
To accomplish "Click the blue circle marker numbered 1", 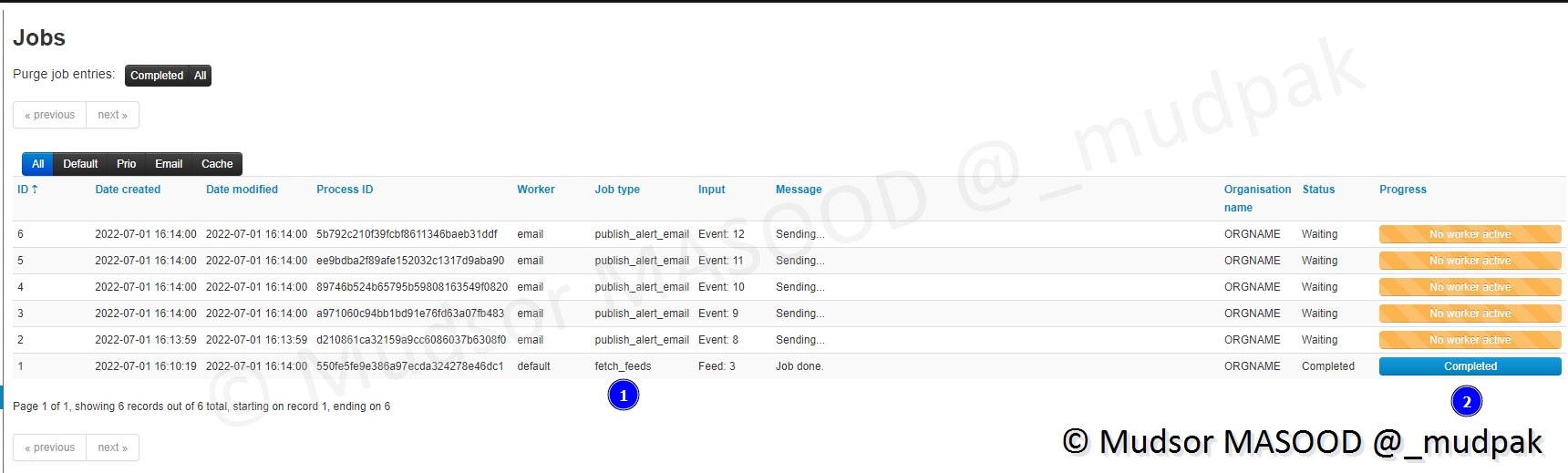I will click(x=624, y=396).
